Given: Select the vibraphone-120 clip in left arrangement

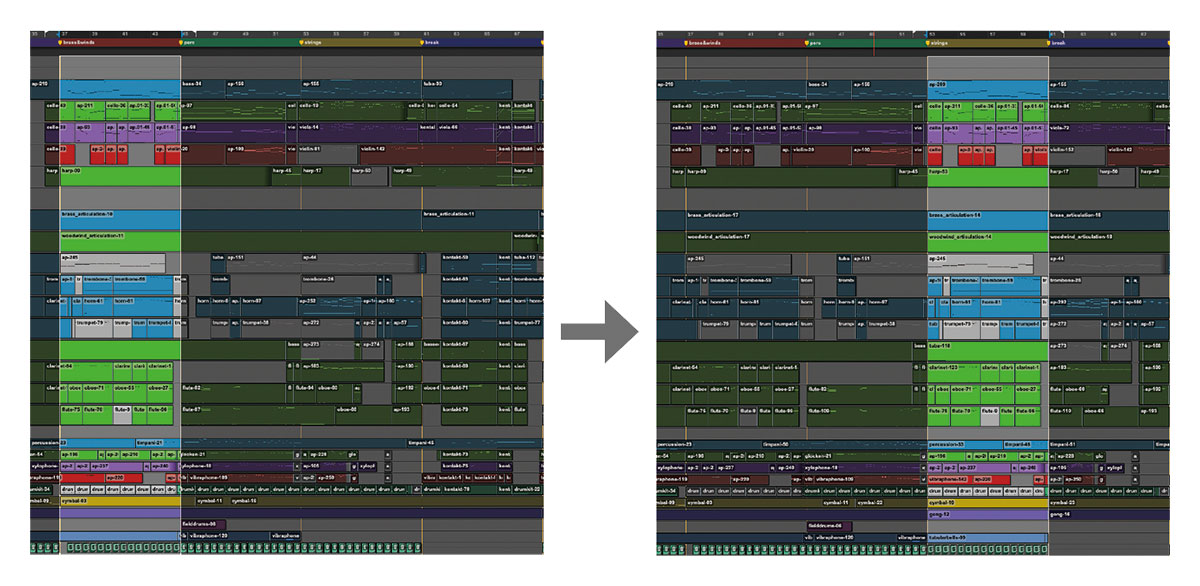Looking at the screenshot, I should tap(229, 537).
